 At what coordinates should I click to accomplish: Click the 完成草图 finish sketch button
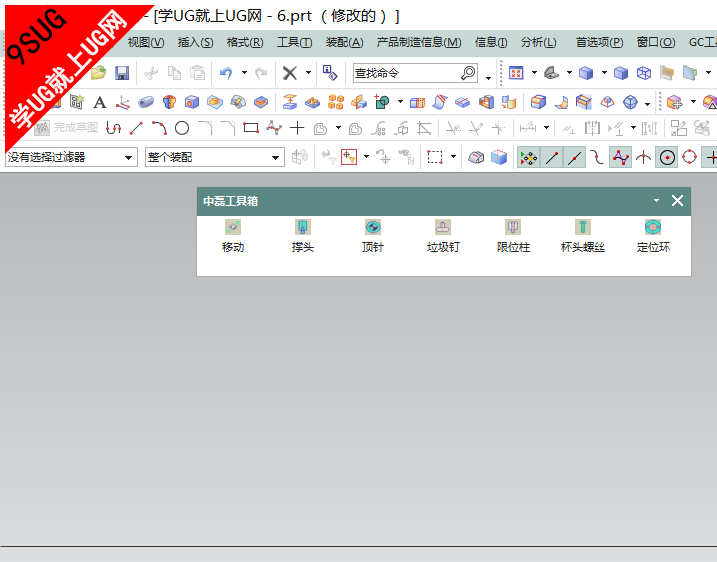point(67,128)
